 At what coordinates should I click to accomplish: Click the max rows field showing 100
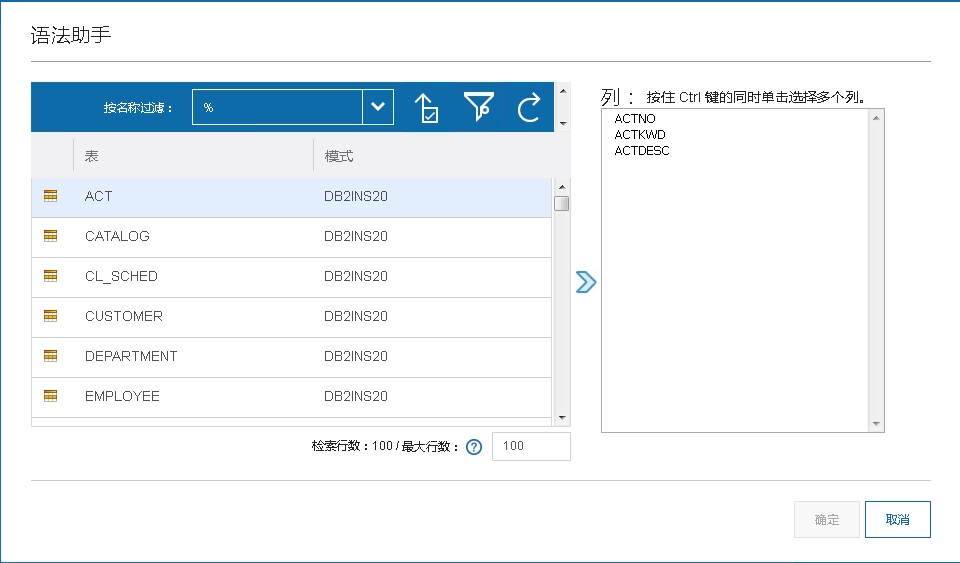(x=531, y=446)
